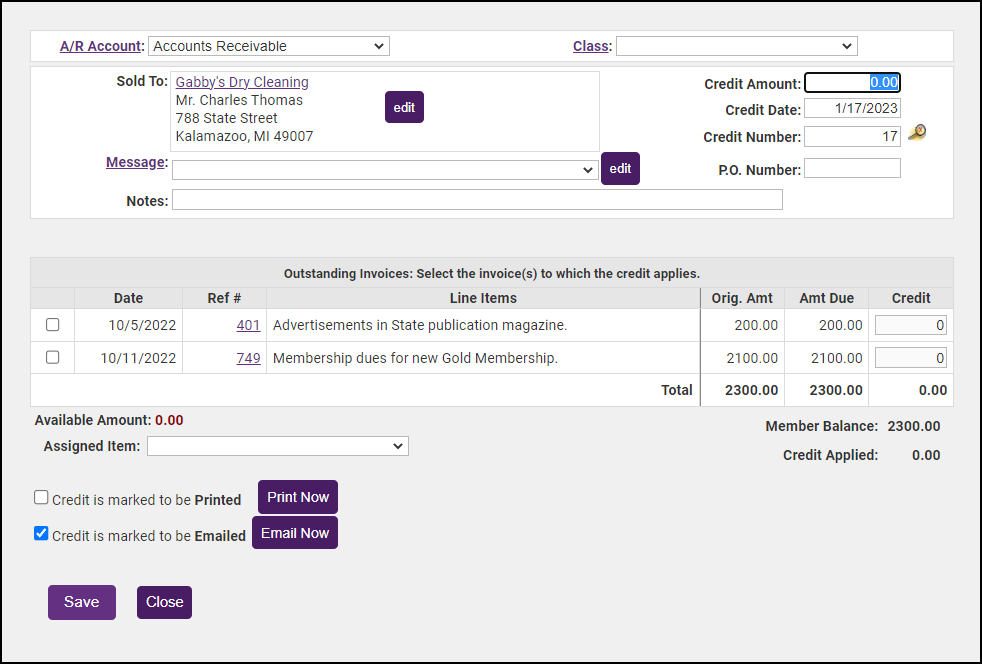Screen dimensions: 982x664
Task: Enable Credit is marked to be Printed
Action: tap(41, 497)
